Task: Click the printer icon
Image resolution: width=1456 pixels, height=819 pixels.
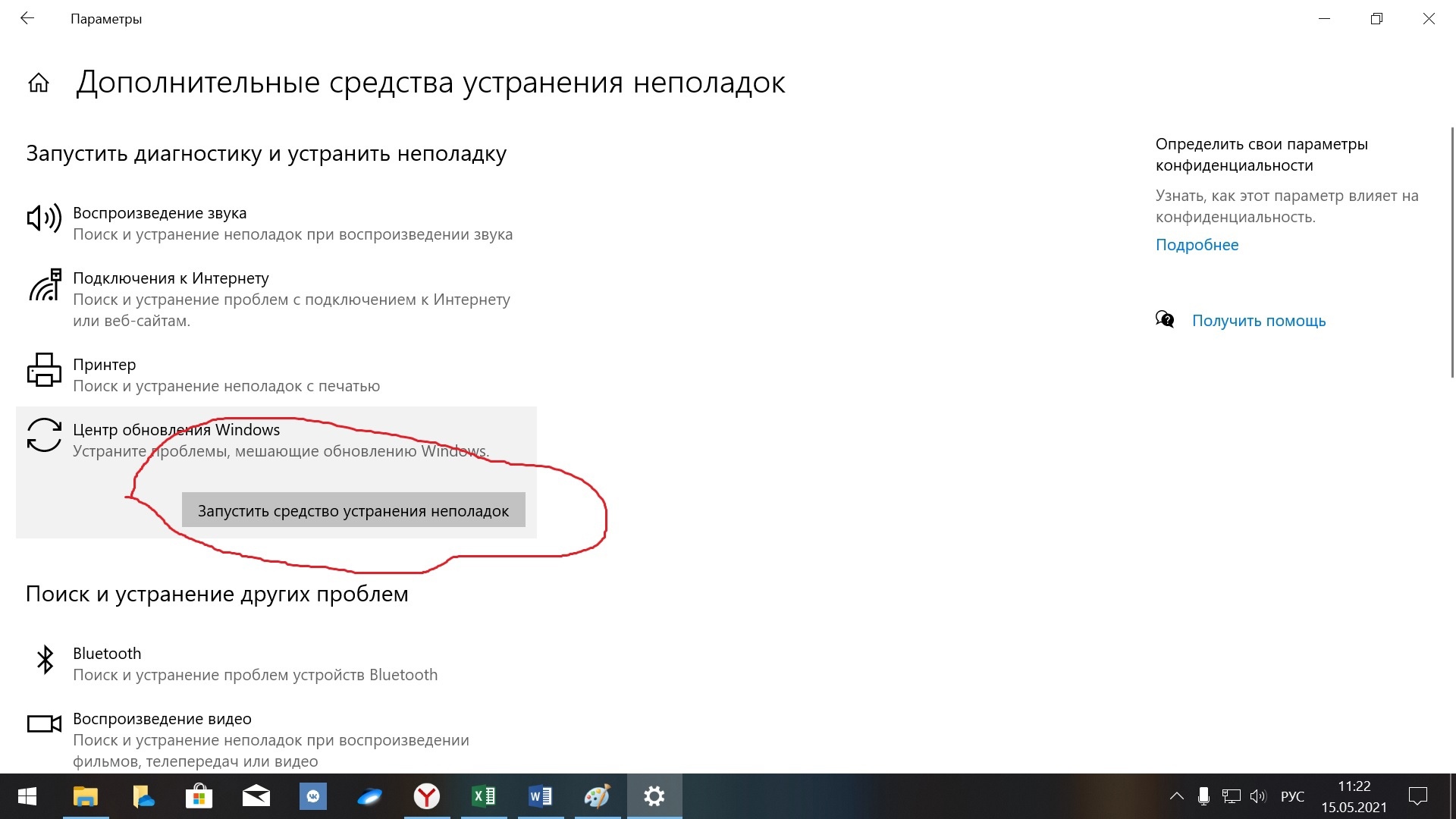Action: (x=44, y=370)
